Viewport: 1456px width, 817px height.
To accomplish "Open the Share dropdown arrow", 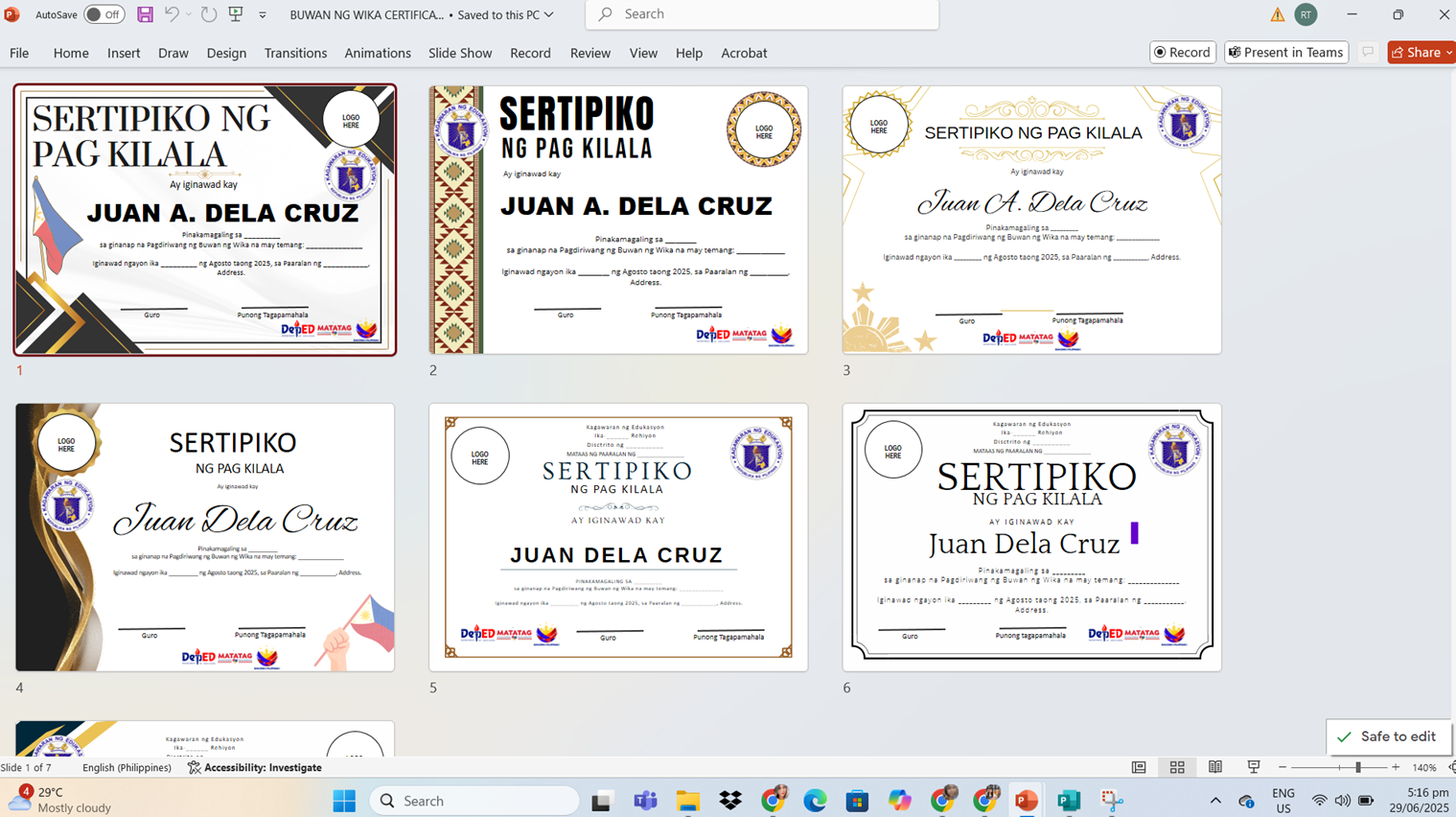I will [x=1449, y=52].
